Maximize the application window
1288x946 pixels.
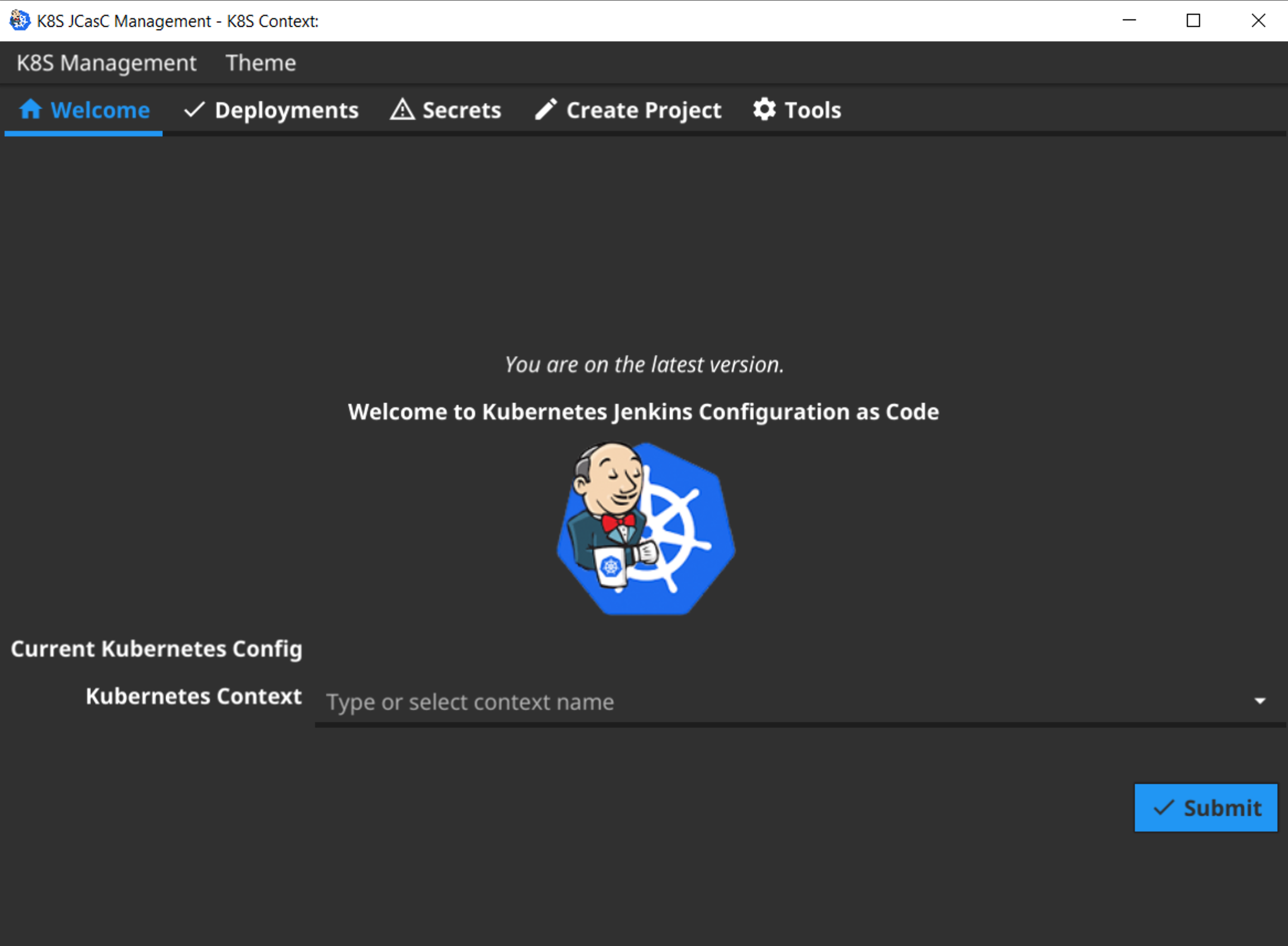click(x=1193, y=20)
